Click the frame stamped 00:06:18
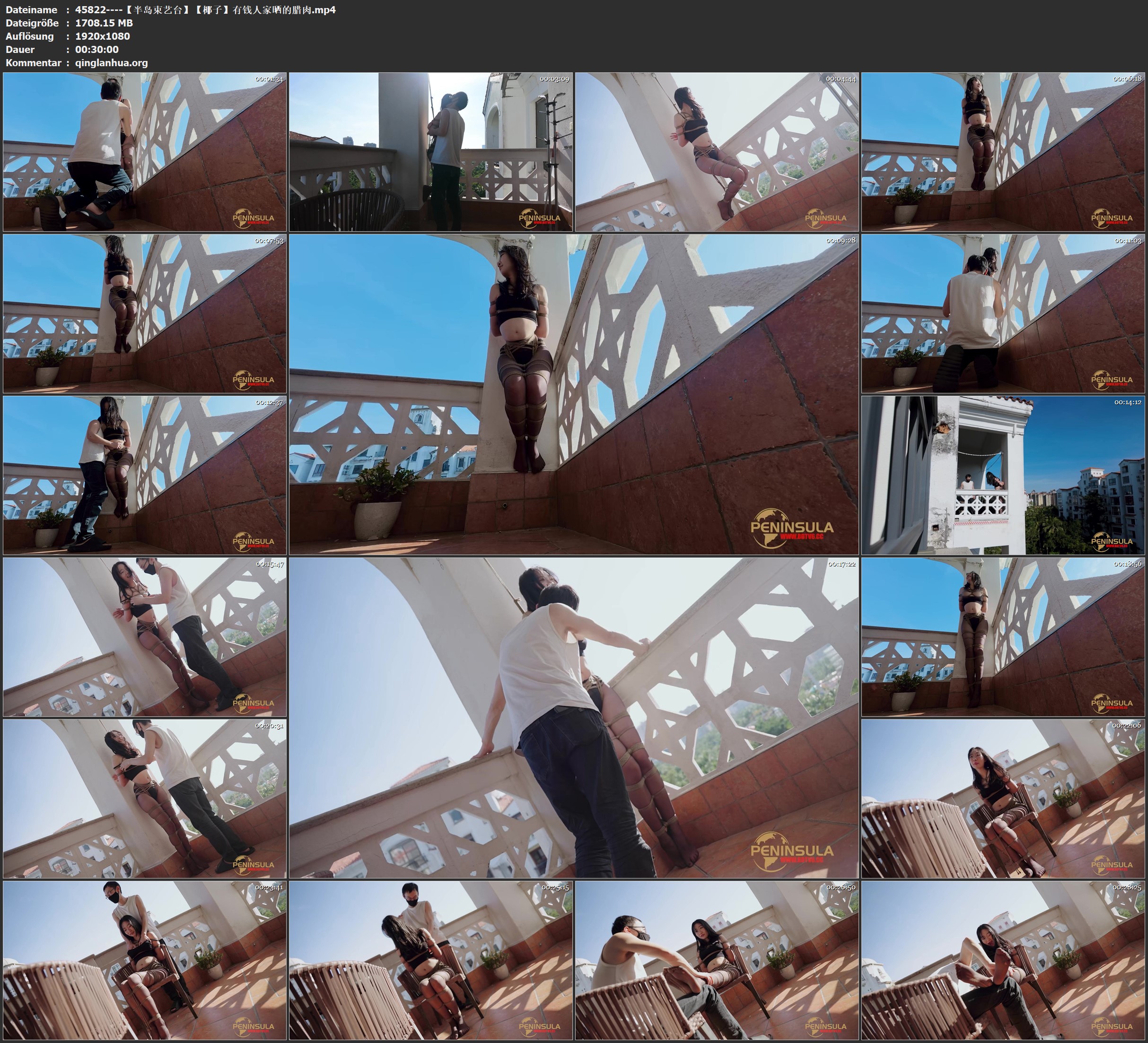 coord(1003,151)
